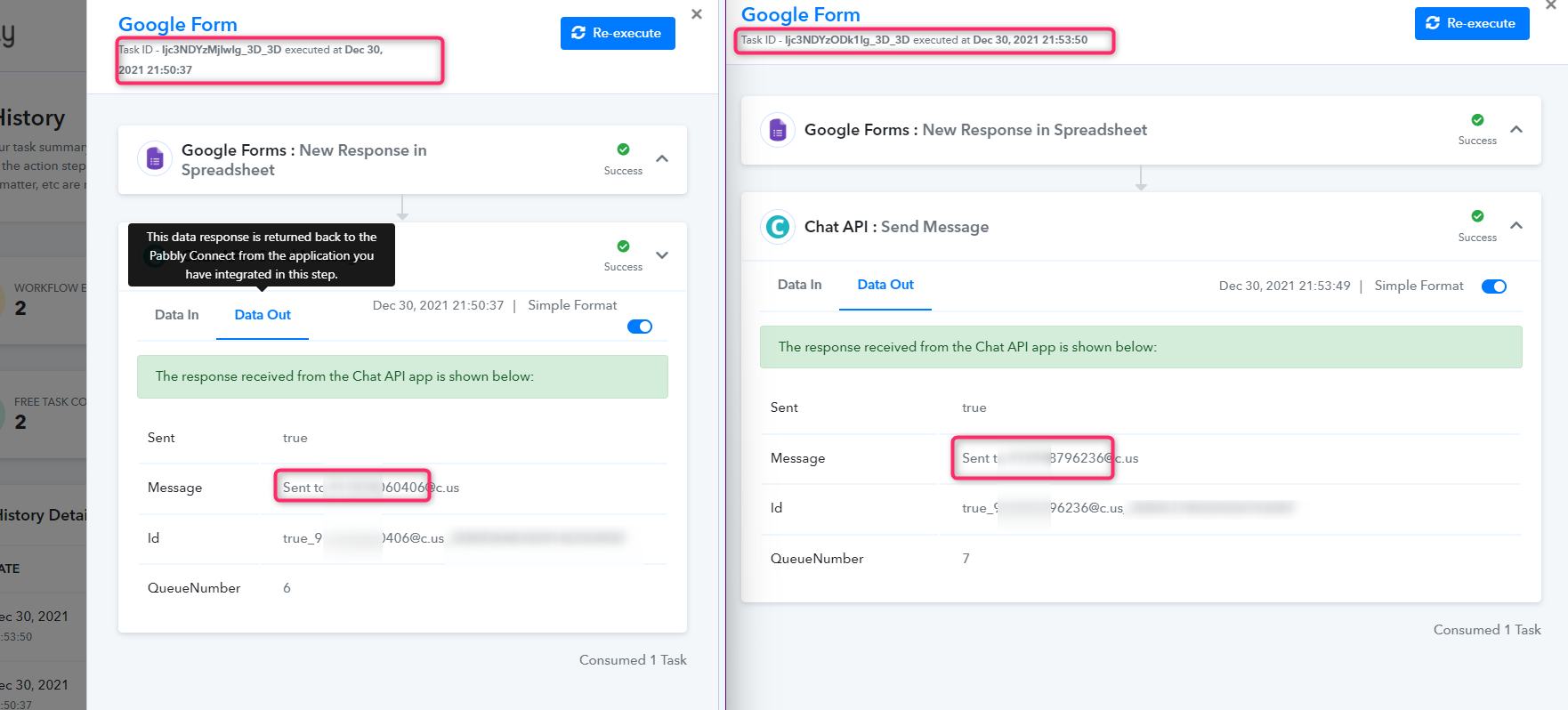Viewport: 1568px width, 710px height.
Task: Click green Success checkmark of right Google Forms step
Action: [1477, 120]
